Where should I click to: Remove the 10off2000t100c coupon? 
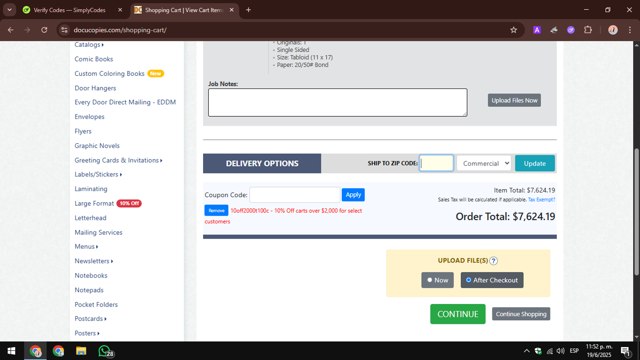(x=216, y=210)
